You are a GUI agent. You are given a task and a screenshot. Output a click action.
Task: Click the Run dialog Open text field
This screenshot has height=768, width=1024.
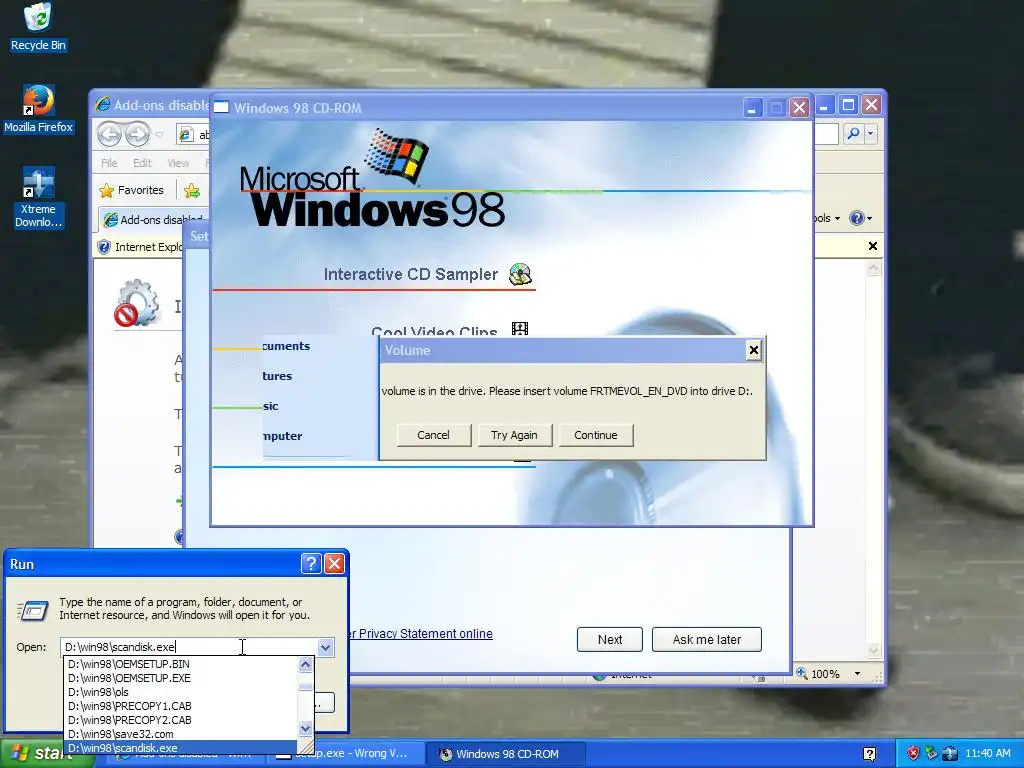(x=189, y=647)
